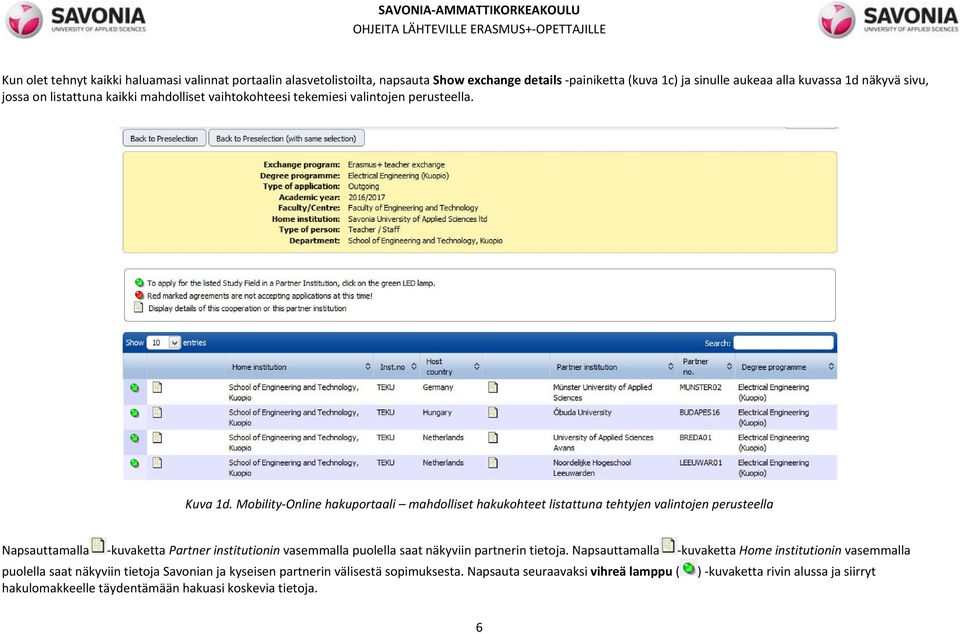Apply via green lamp for Hungary row
Image resolution: width=960 pixels, height=634 pixels.
pos(135,413)
